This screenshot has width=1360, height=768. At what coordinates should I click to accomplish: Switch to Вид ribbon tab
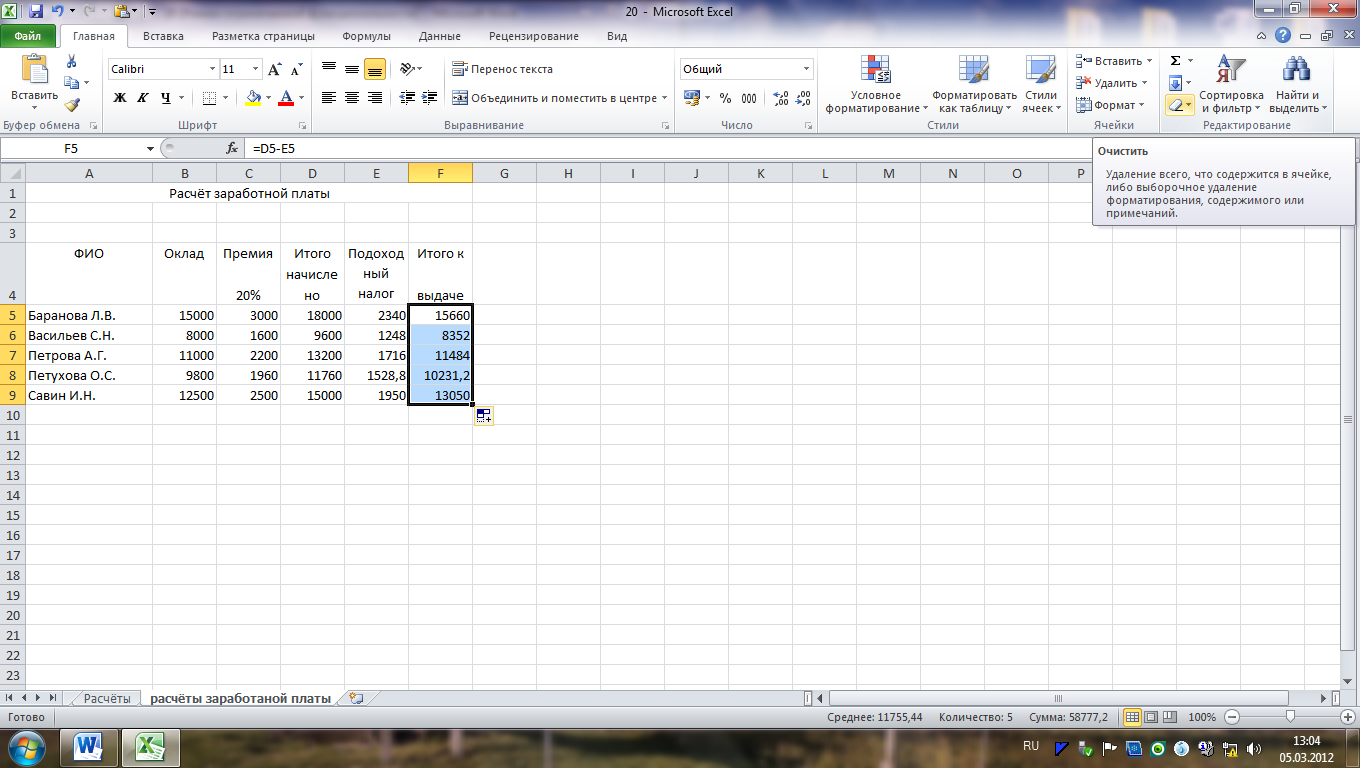[617, 36]
